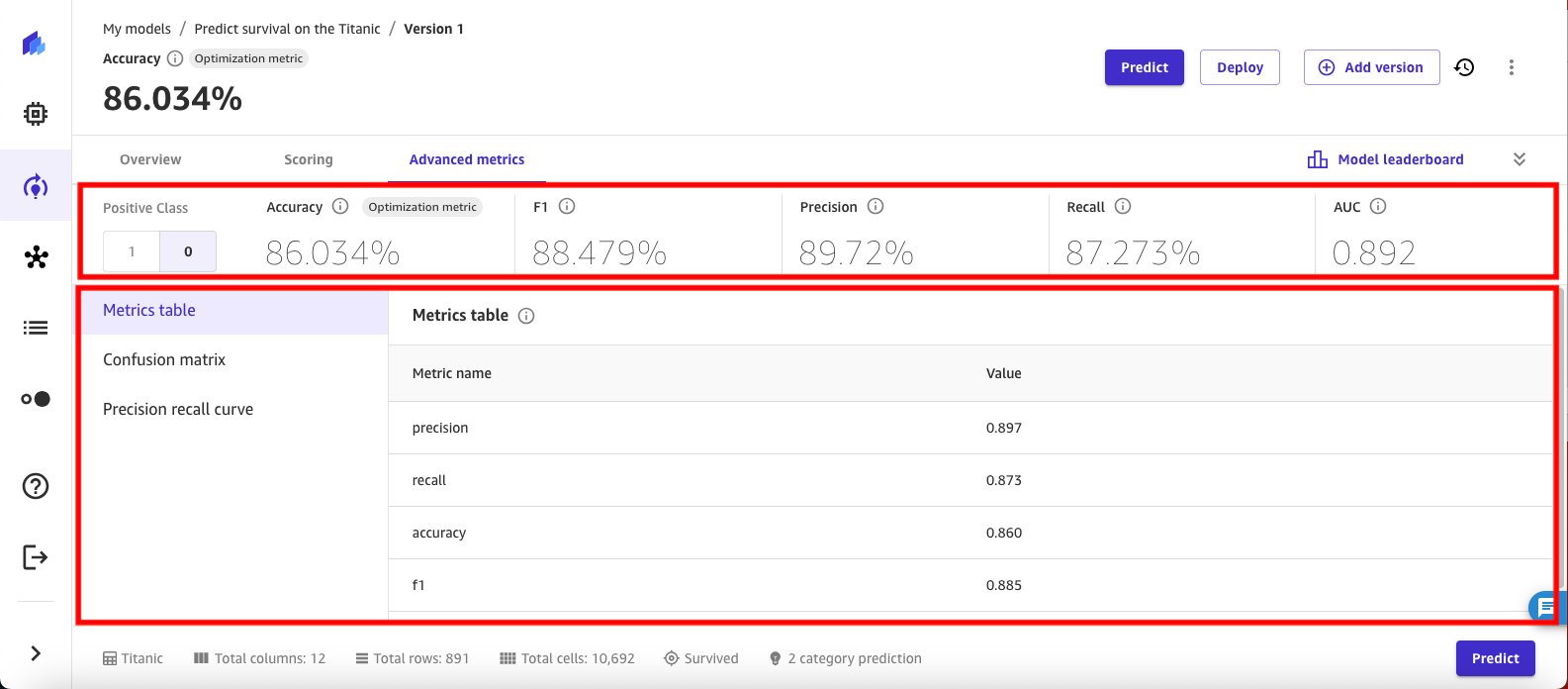Switch to the Overview tab
This screenshot has width=1568, height=689.
click(150, 159)
